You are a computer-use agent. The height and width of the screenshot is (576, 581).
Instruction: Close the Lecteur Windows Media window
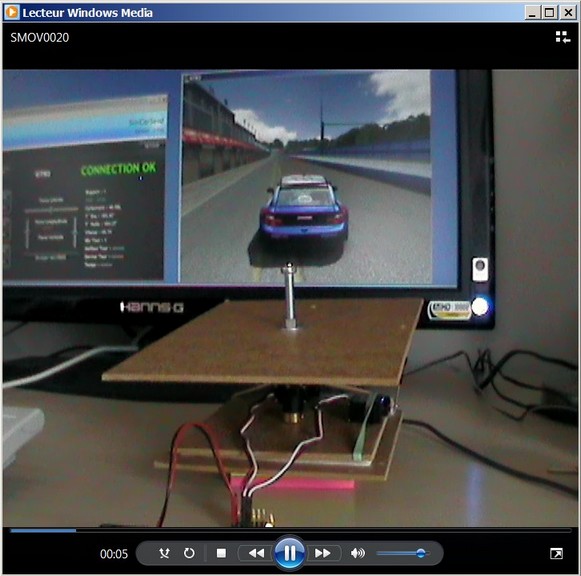point(568,13)
